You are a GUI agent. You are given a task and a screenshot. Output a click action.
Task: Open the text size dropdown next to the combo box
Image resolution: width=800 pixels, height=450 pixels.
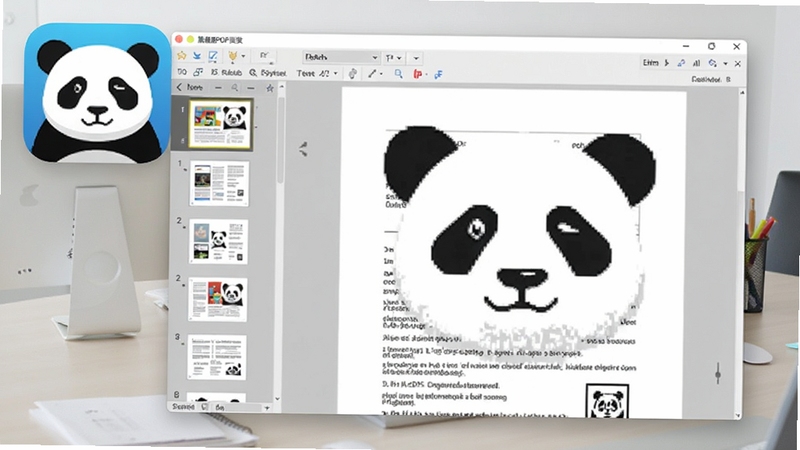(393, 58)
